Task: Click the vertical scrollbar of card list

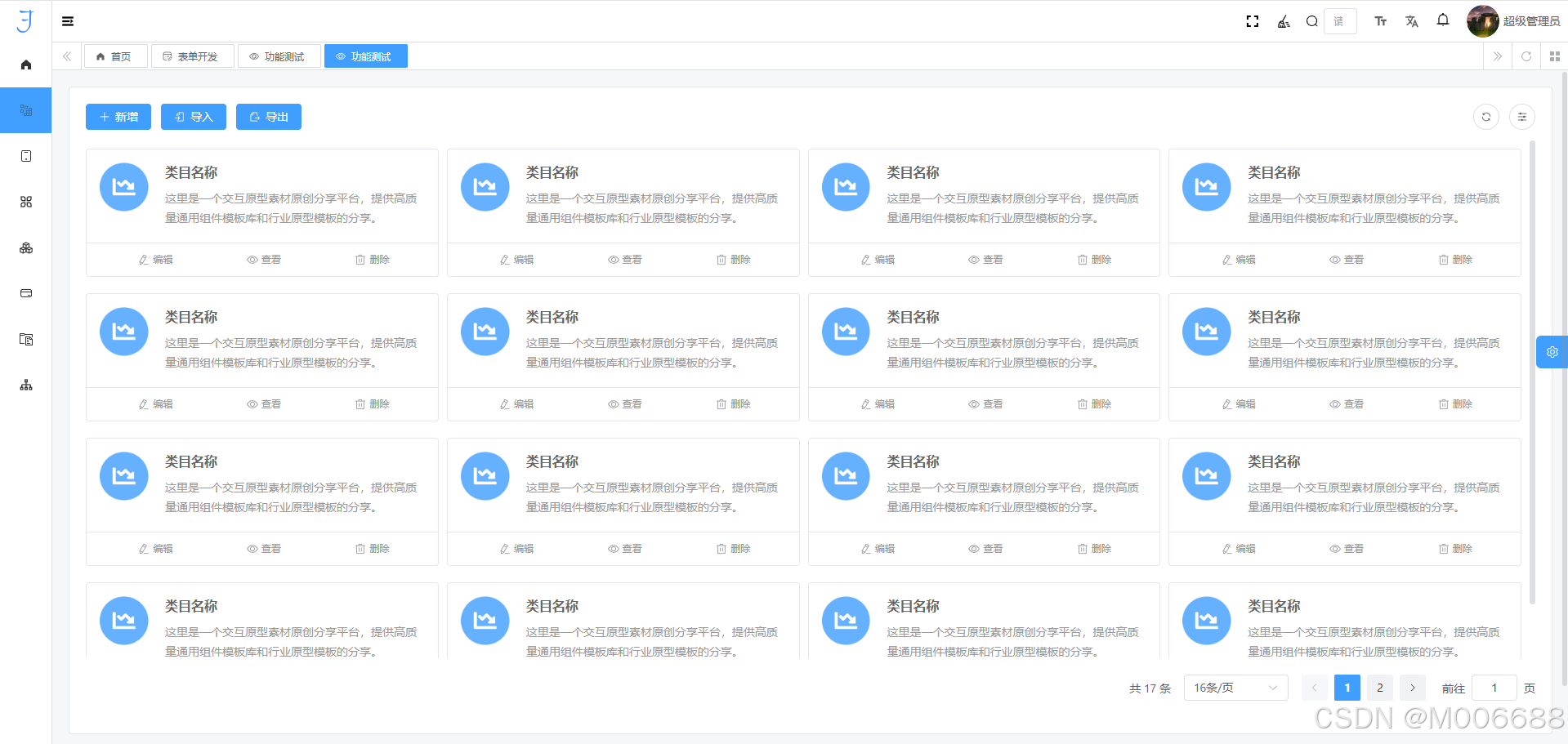Action: 1532,372
